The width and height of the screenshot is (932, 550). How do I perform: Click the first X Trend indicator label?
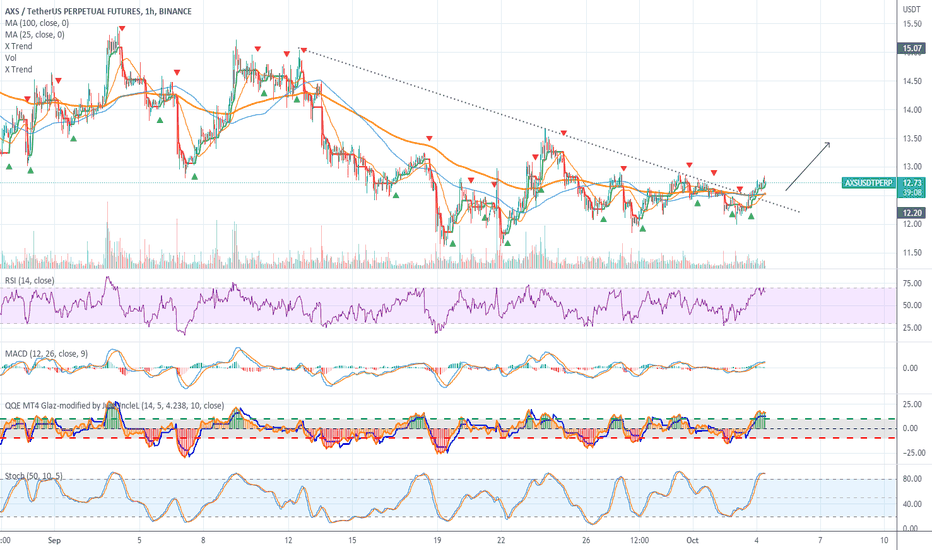[18, 46]
